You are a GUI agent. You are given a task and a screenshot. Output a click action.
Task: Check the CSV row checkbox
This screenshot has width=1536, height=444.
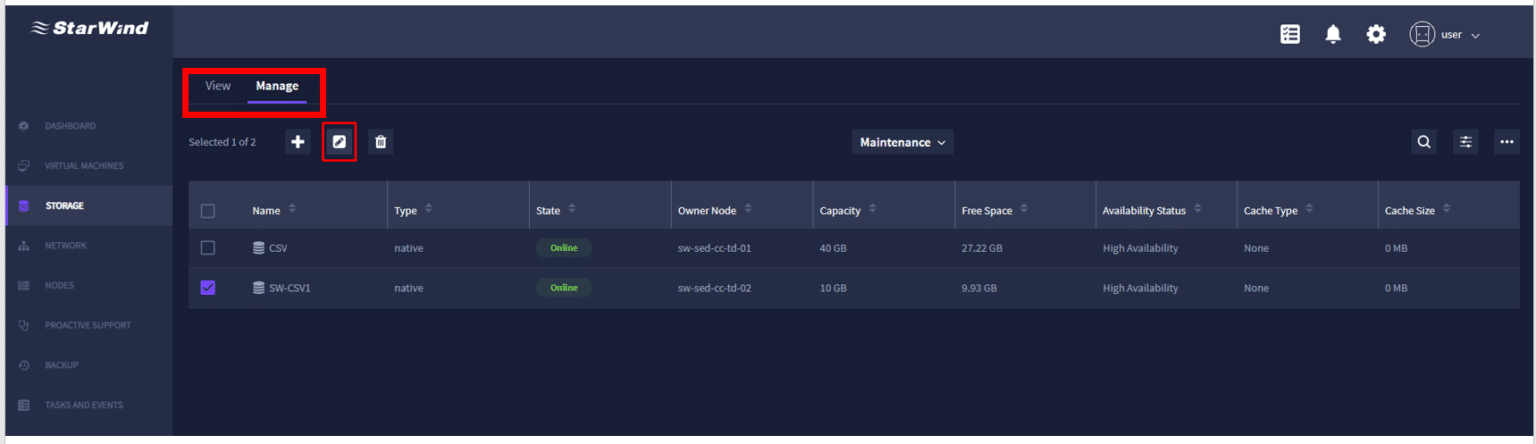(x=208, y=248)
